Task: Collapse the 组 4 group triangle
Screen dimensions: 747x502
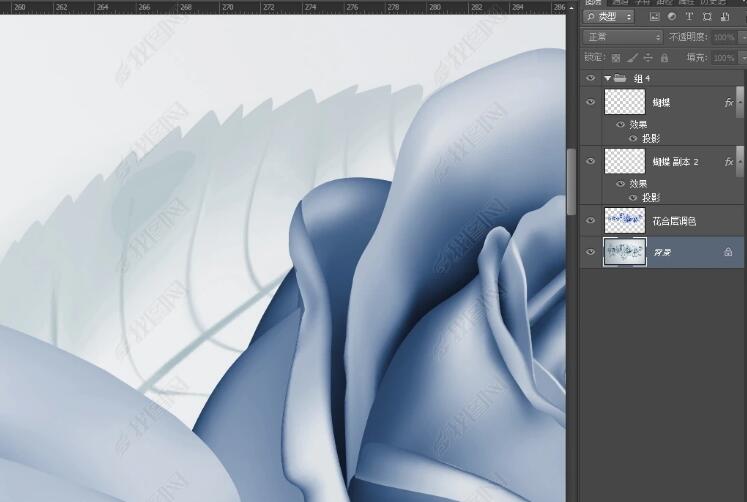Action: (607, 78)
